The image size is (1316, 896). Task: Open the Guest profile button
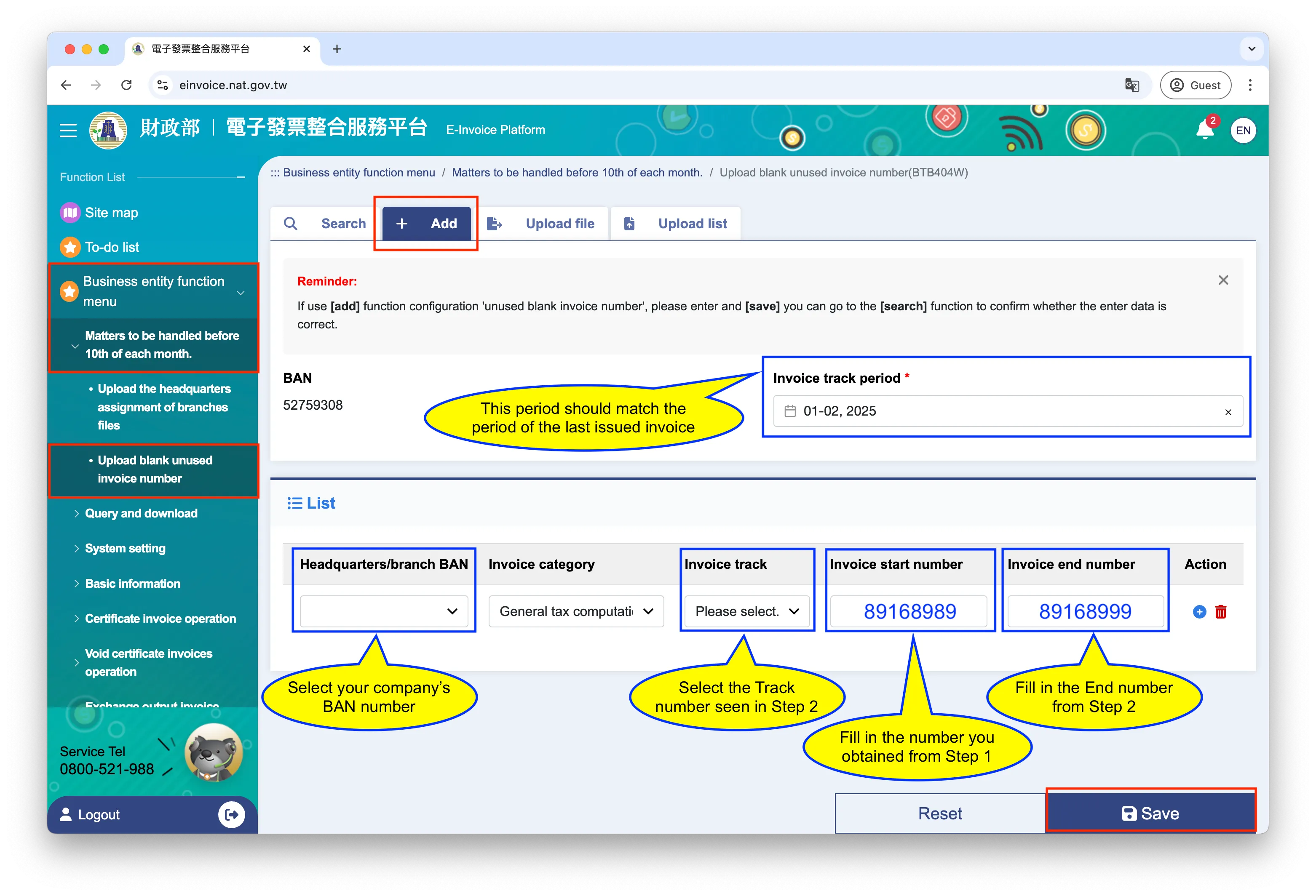tap(1196, 85)
